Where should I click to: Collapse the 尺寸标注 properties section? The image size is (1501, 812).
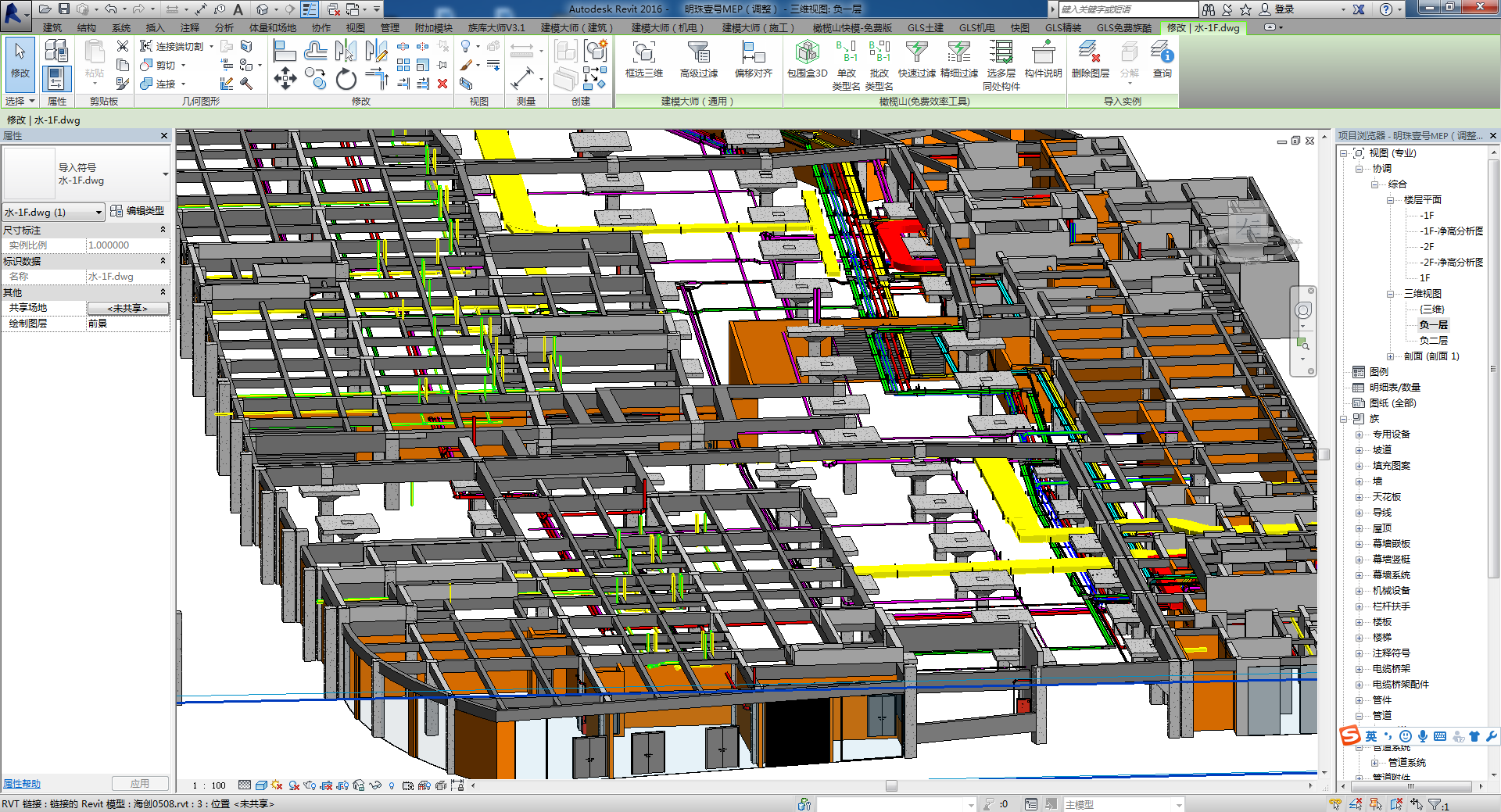163,230
